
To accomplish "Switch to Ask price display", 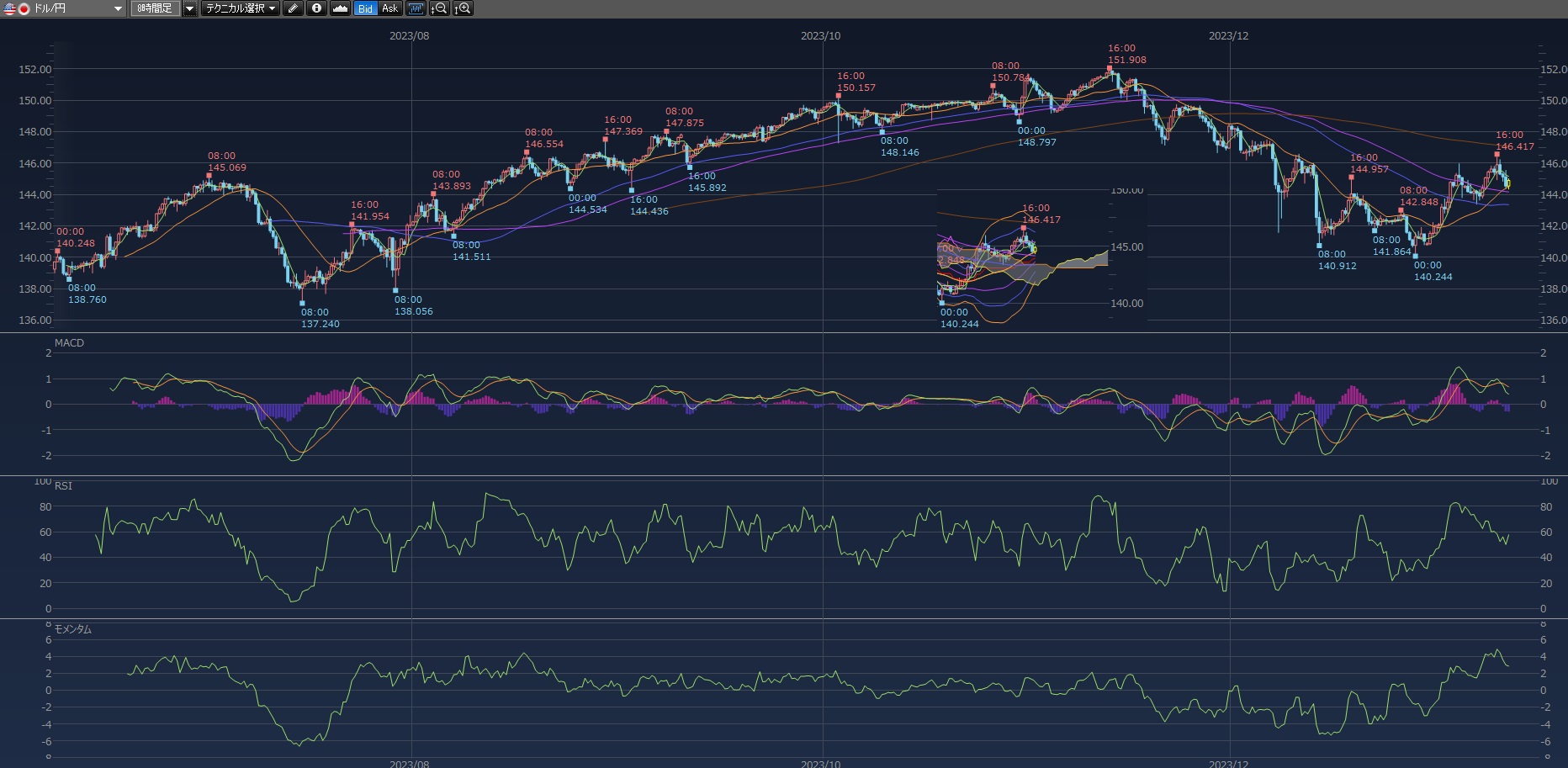I will [389, 8].
